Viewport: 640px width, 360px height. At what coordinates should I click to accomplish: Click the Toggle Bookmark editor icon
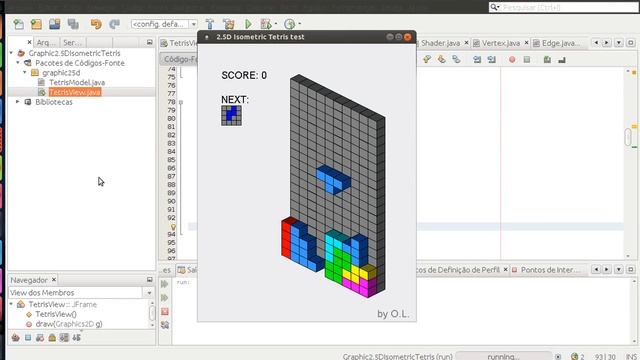[x=456, y=60]
